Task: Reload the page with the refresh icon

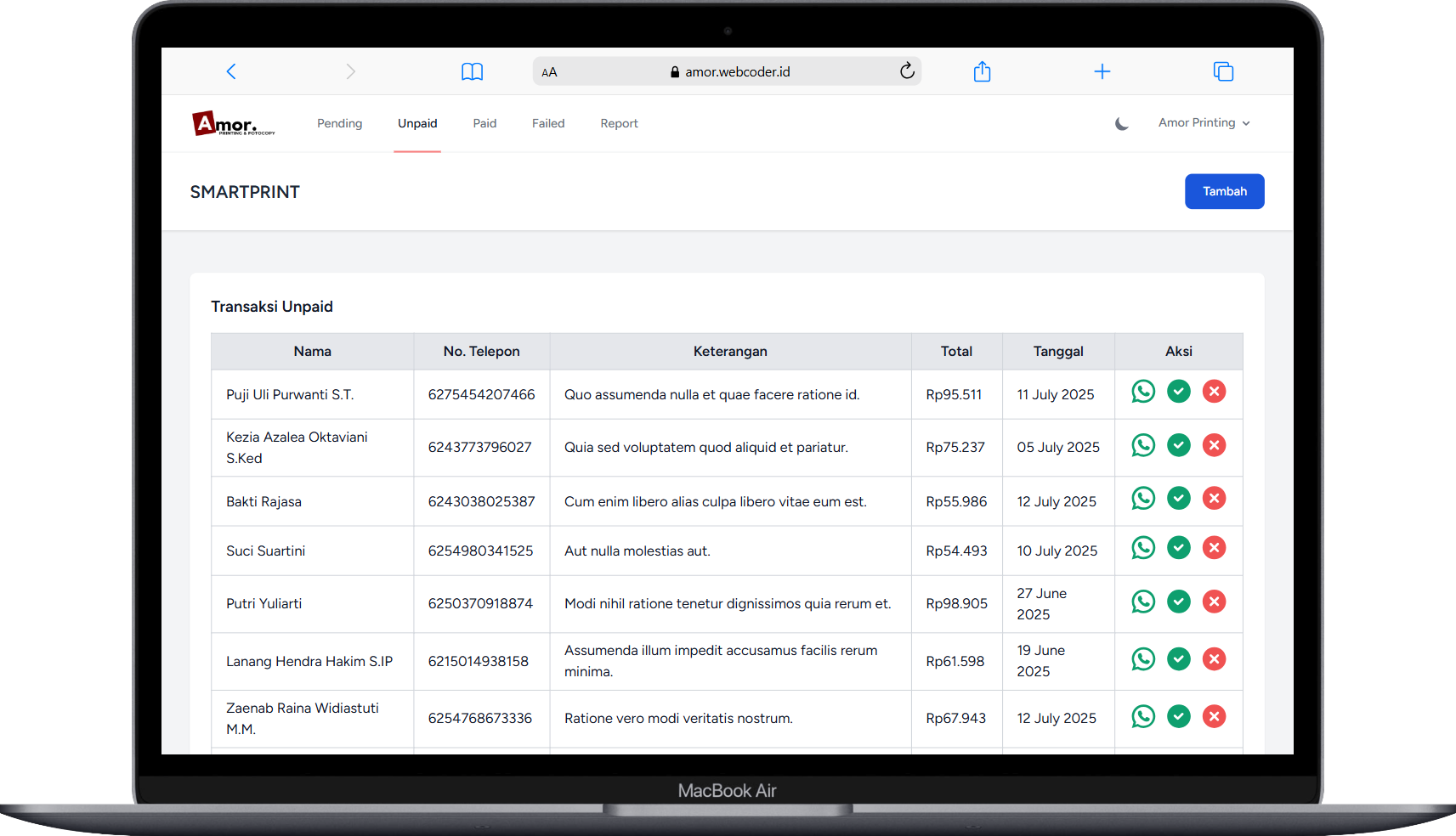Action: [907, 71]
